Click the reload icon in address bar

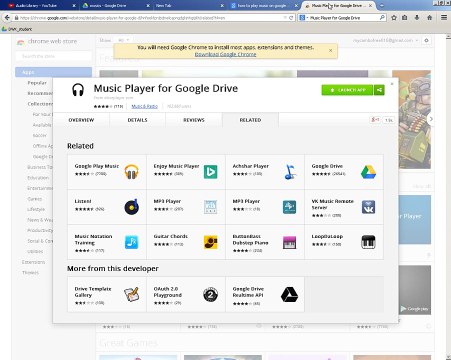pyautogui.click(x=291, y=18)
